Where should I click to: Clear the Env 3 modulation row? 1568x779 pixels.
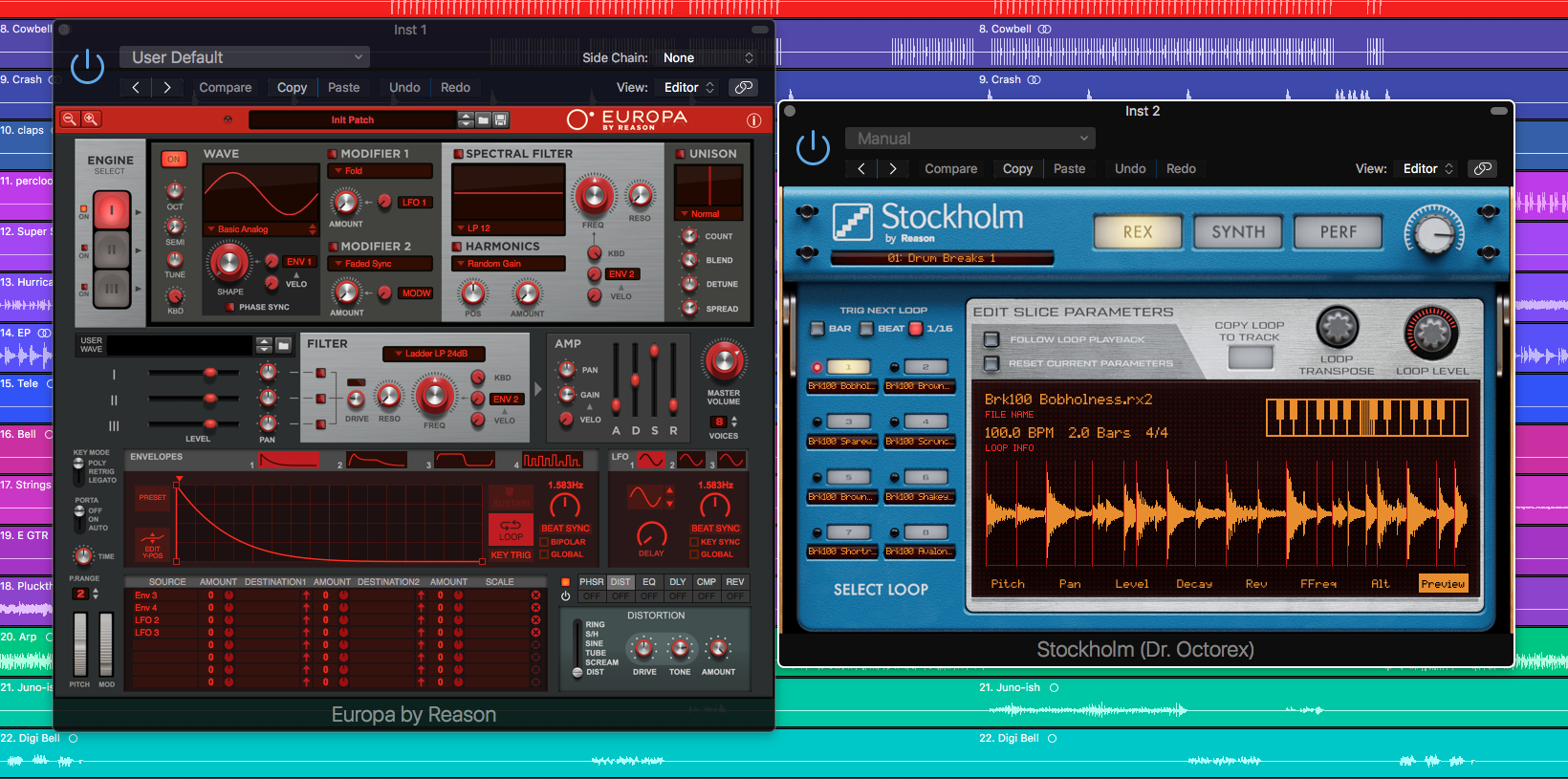click(x=535, y=595)
